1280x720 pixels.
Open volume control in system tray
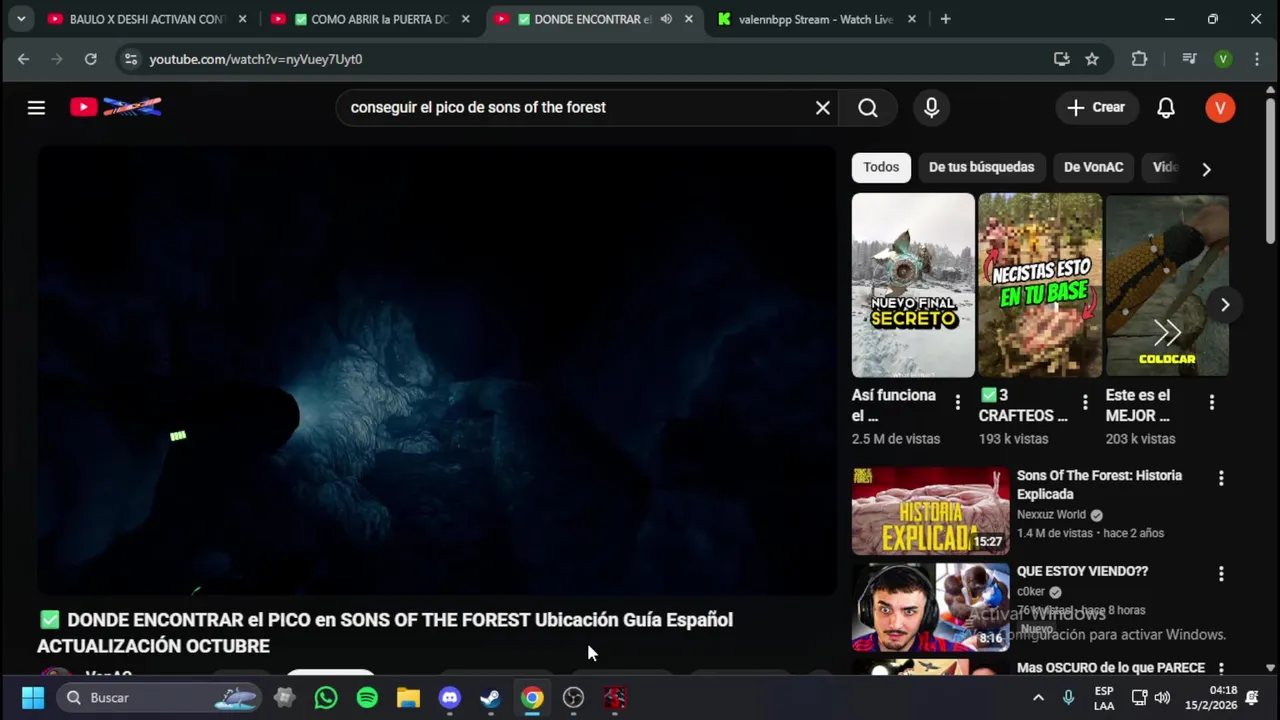point(1162,698)
